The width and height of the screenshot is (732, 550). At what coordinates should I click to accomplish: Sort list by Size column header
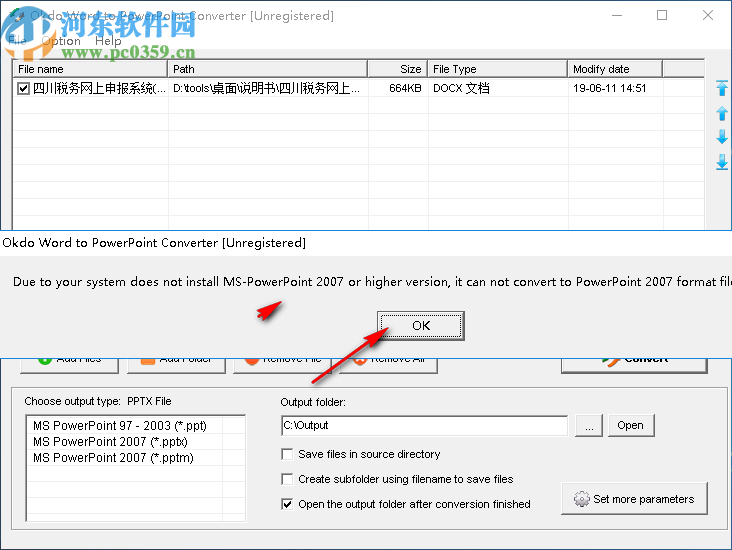tap(398, 69)
